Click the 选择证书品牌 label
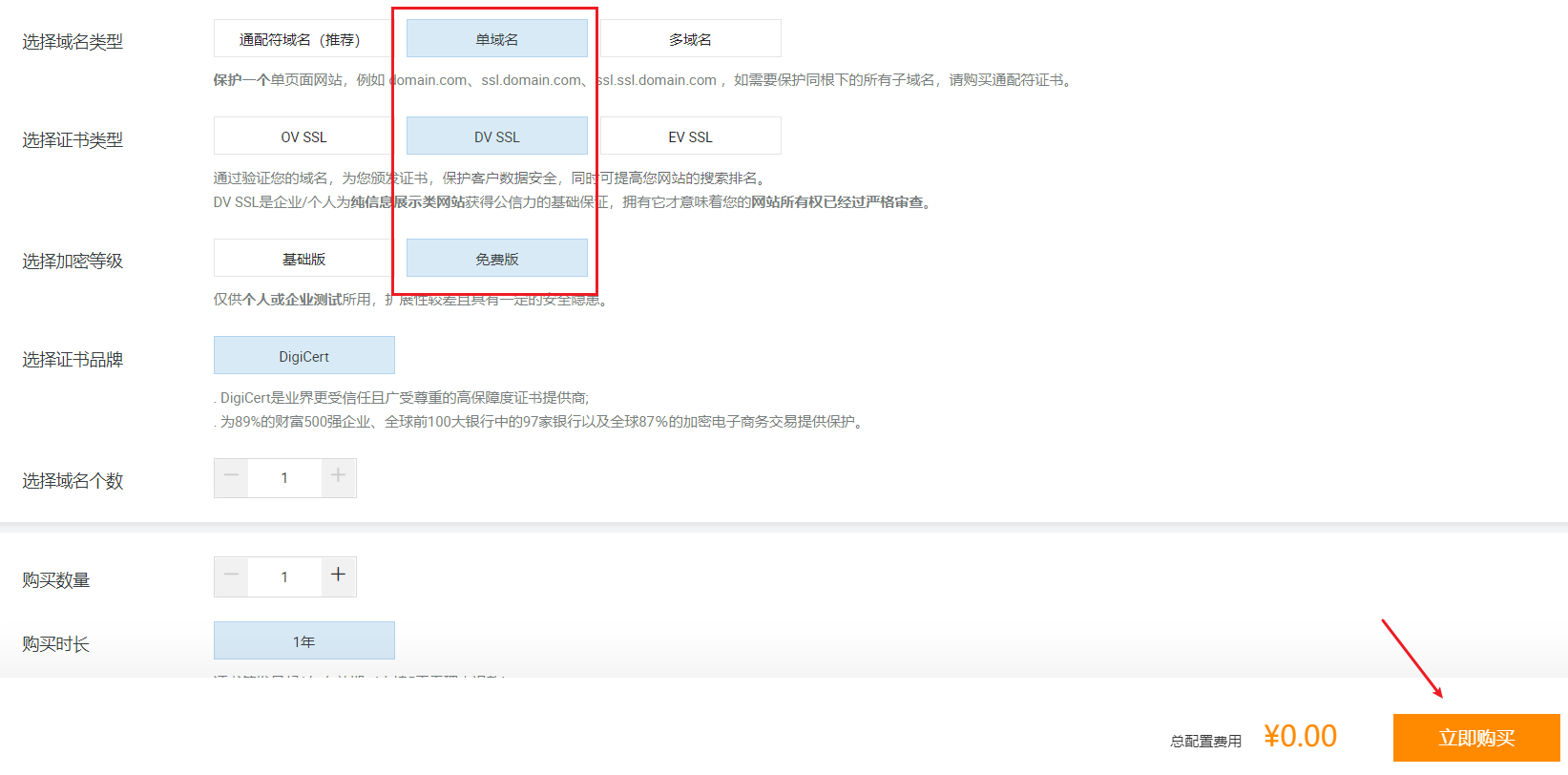This screenshot has height=775, width=1568. pos(73,360)
